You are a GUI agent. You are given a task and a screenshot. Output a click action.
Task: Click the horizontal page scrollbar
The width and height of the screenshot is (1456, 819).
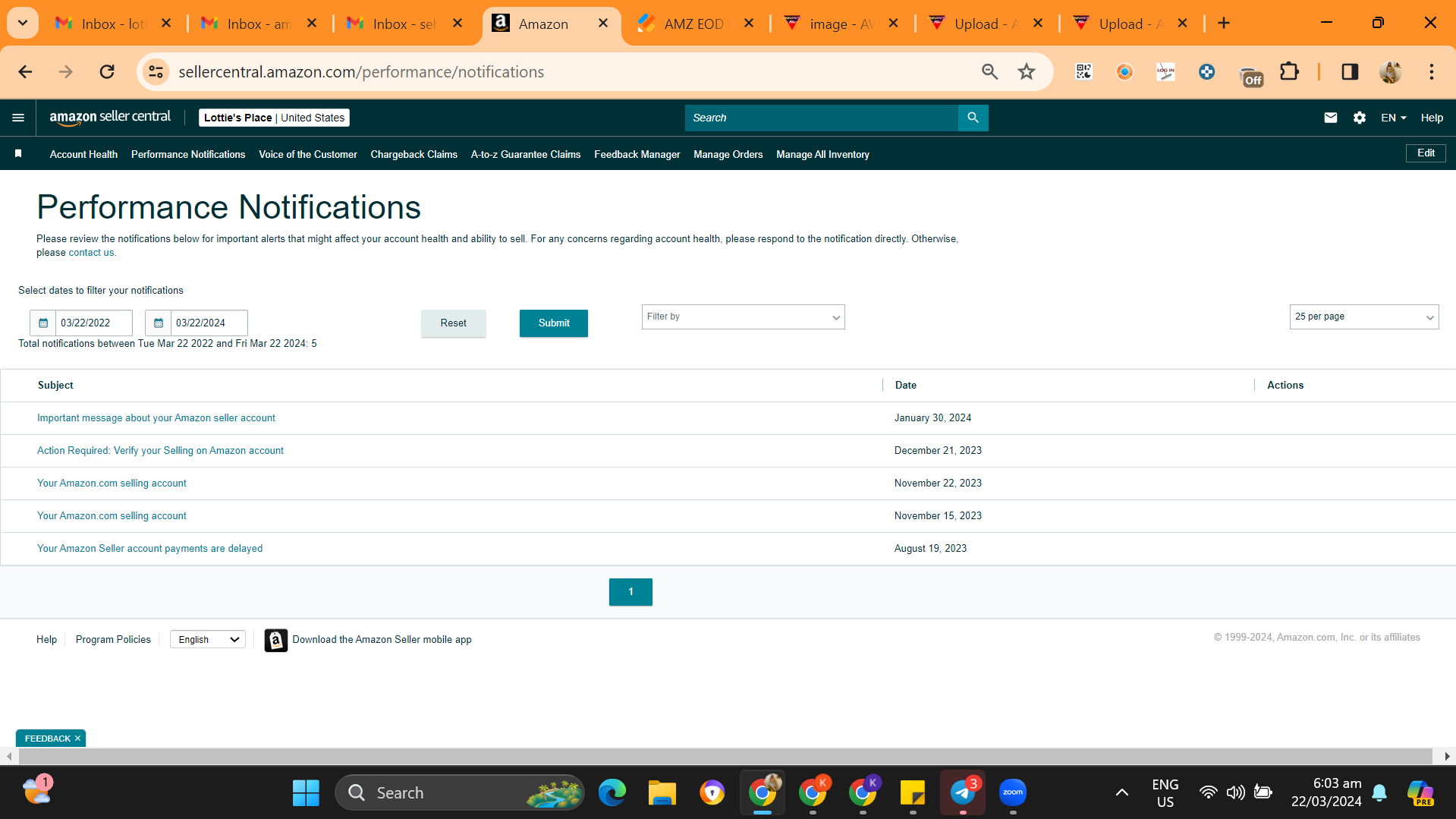[x=725, y=756]
